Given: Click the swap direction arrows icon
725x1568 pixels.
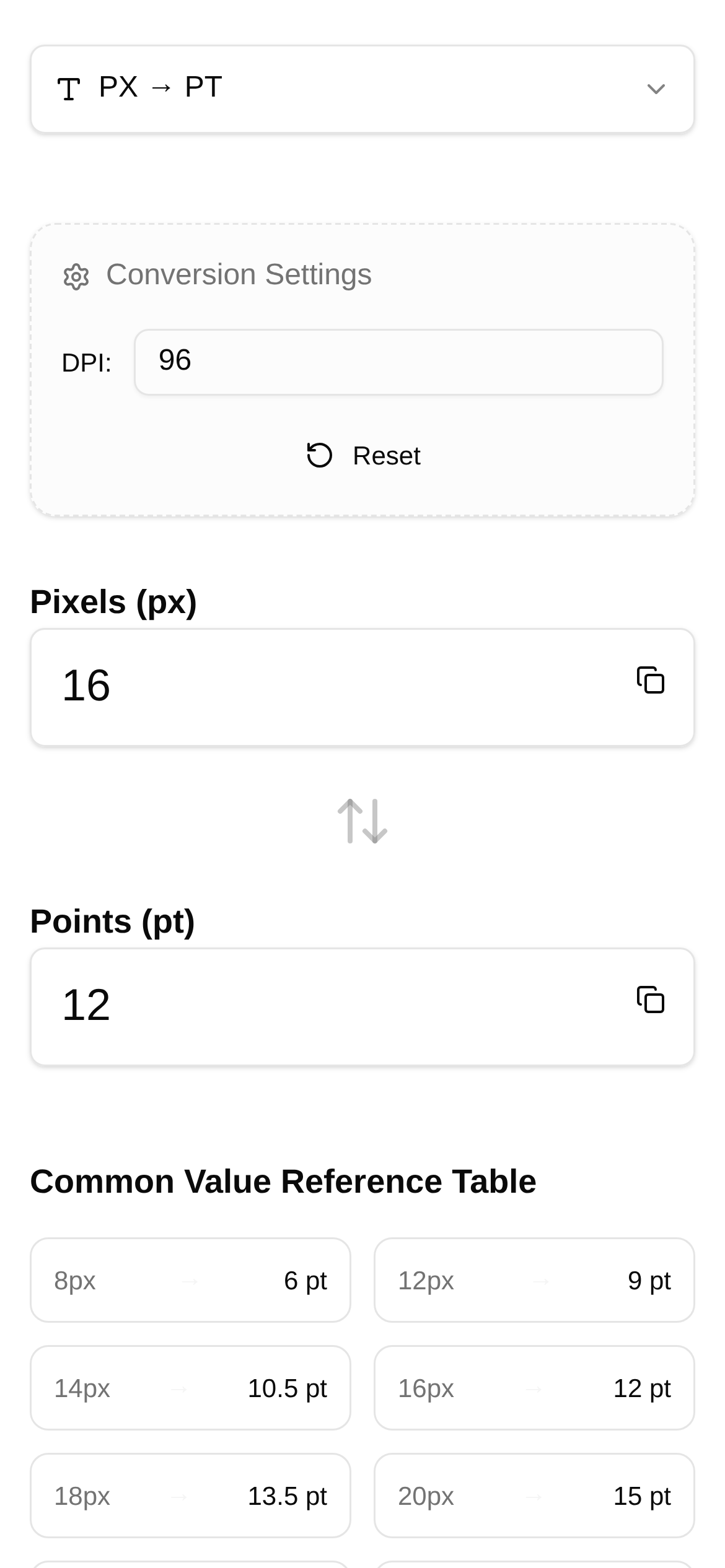Looking at the screenshot, I should 362,821.
